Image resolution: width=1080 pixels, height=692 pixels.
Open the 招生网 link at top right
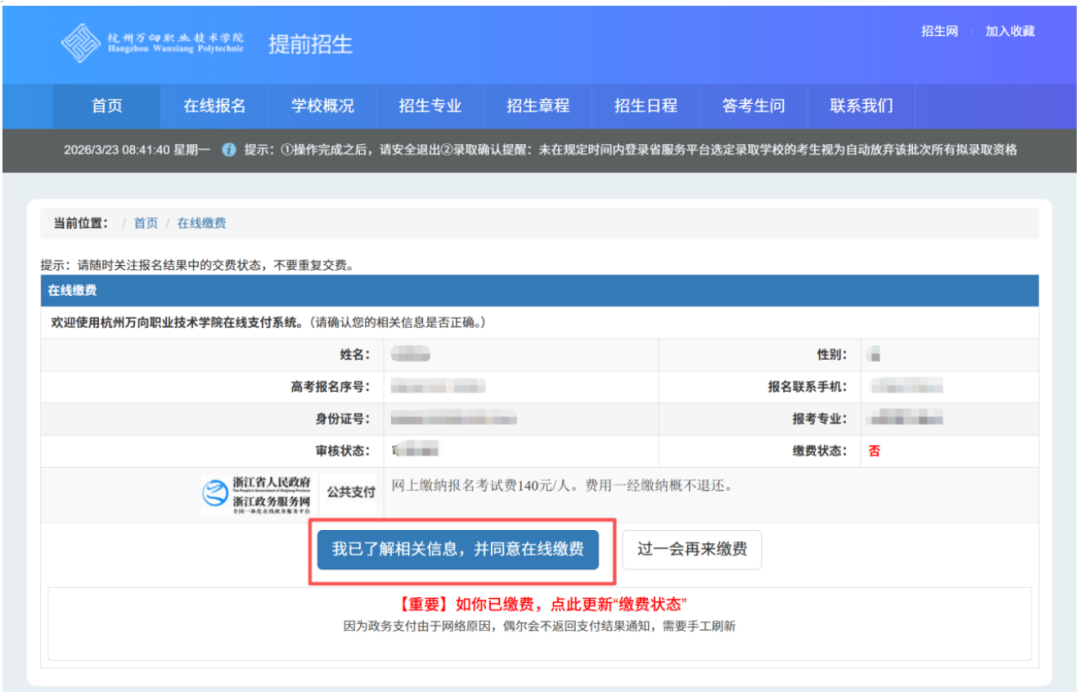[939, 31]
